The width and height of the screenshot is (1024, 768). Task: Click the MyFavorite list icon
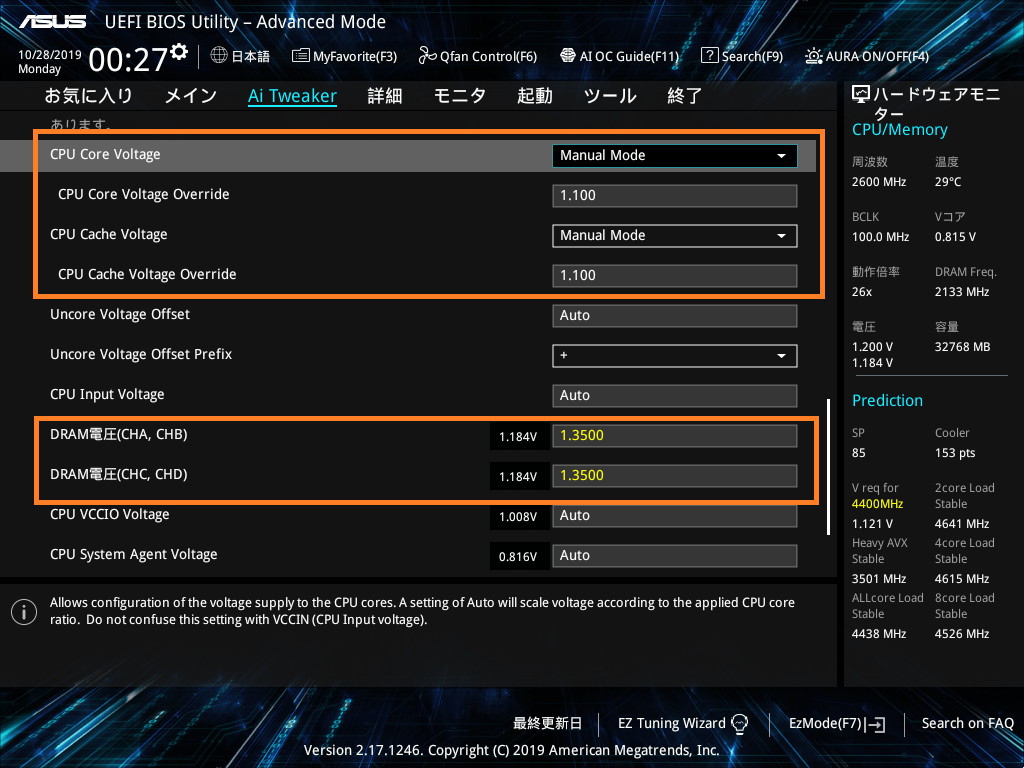pos(300,56)
